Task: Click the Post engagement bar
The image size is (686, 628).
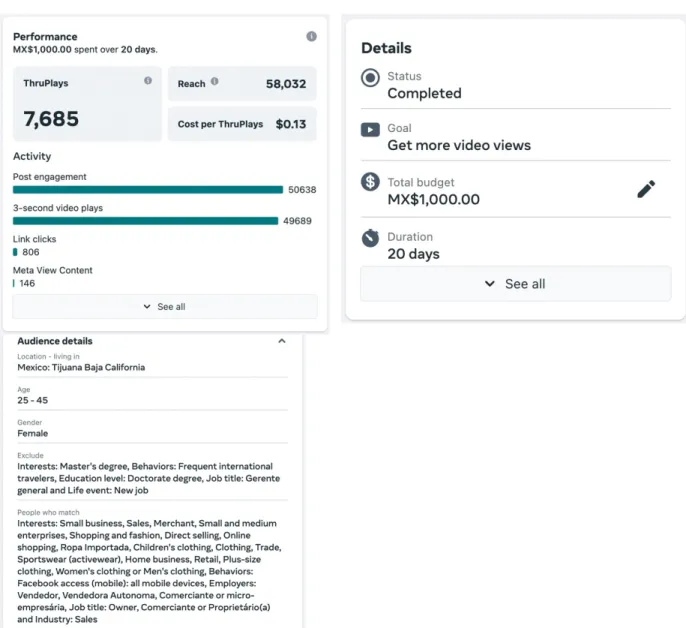Action: point(148,189)
